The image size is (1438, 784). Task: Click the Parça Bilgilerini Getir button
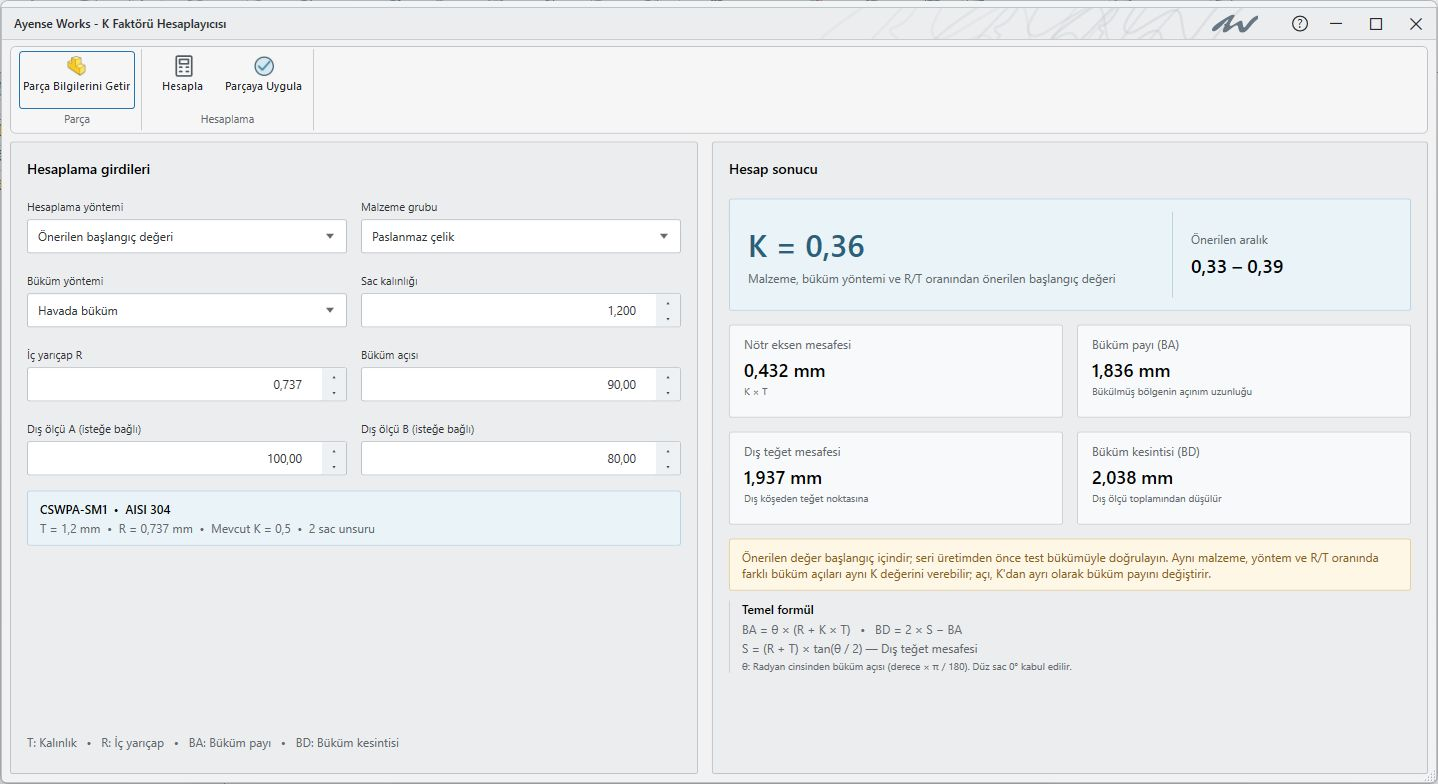click(x=77, y=80)
